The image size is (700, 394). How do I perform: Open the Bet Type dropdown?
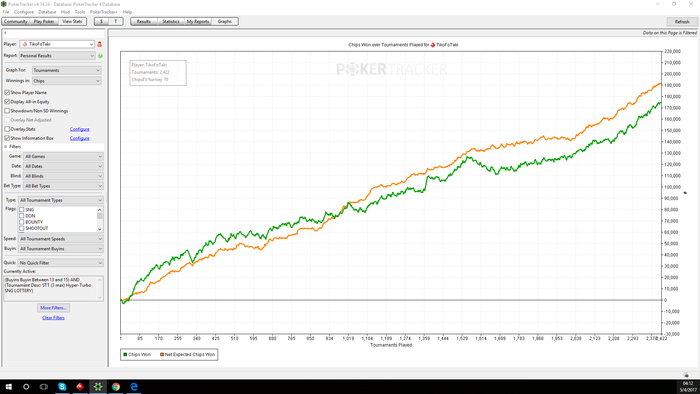[63, 186]
